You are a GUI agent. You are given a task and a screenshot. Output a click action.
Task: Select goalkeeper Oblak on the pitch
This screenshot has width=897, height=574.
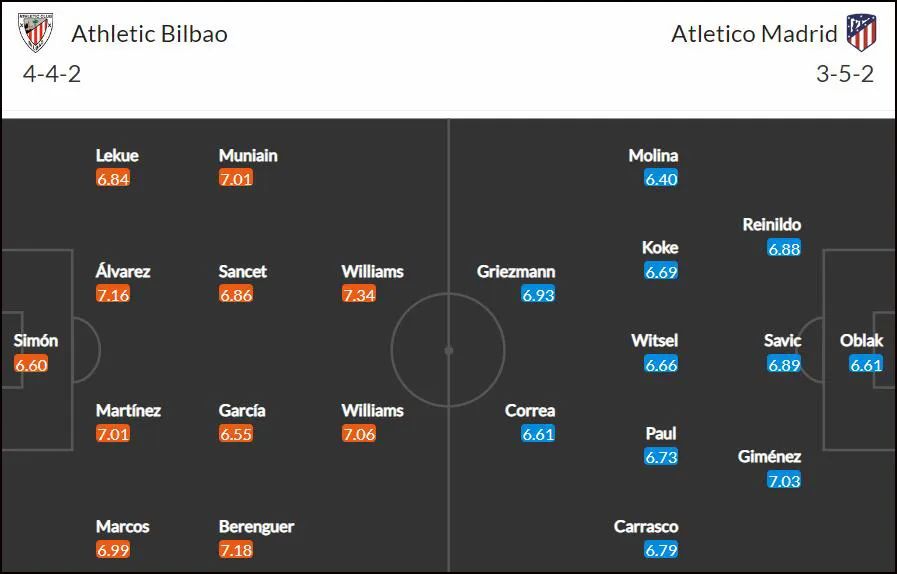pos(861,341)
